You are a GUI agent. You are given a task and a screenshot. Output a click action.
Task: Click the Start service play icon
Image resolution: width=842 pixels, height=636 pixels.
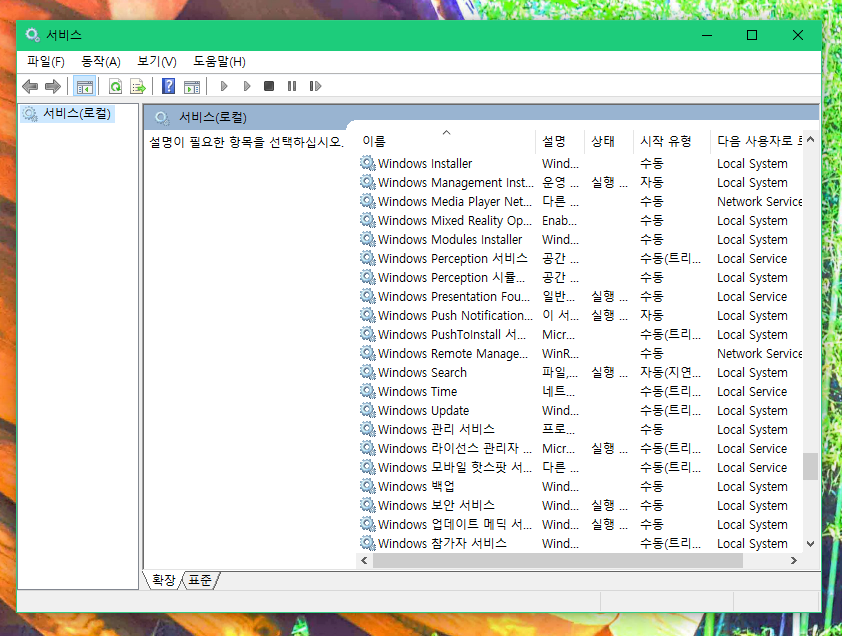(224, 86)
